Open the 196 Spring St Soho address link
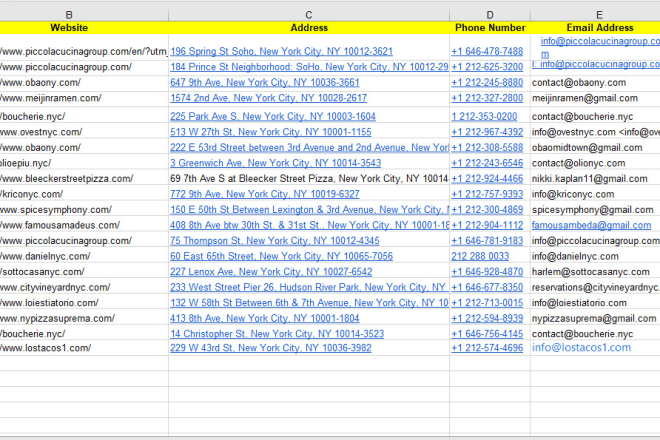 [281, 51]
